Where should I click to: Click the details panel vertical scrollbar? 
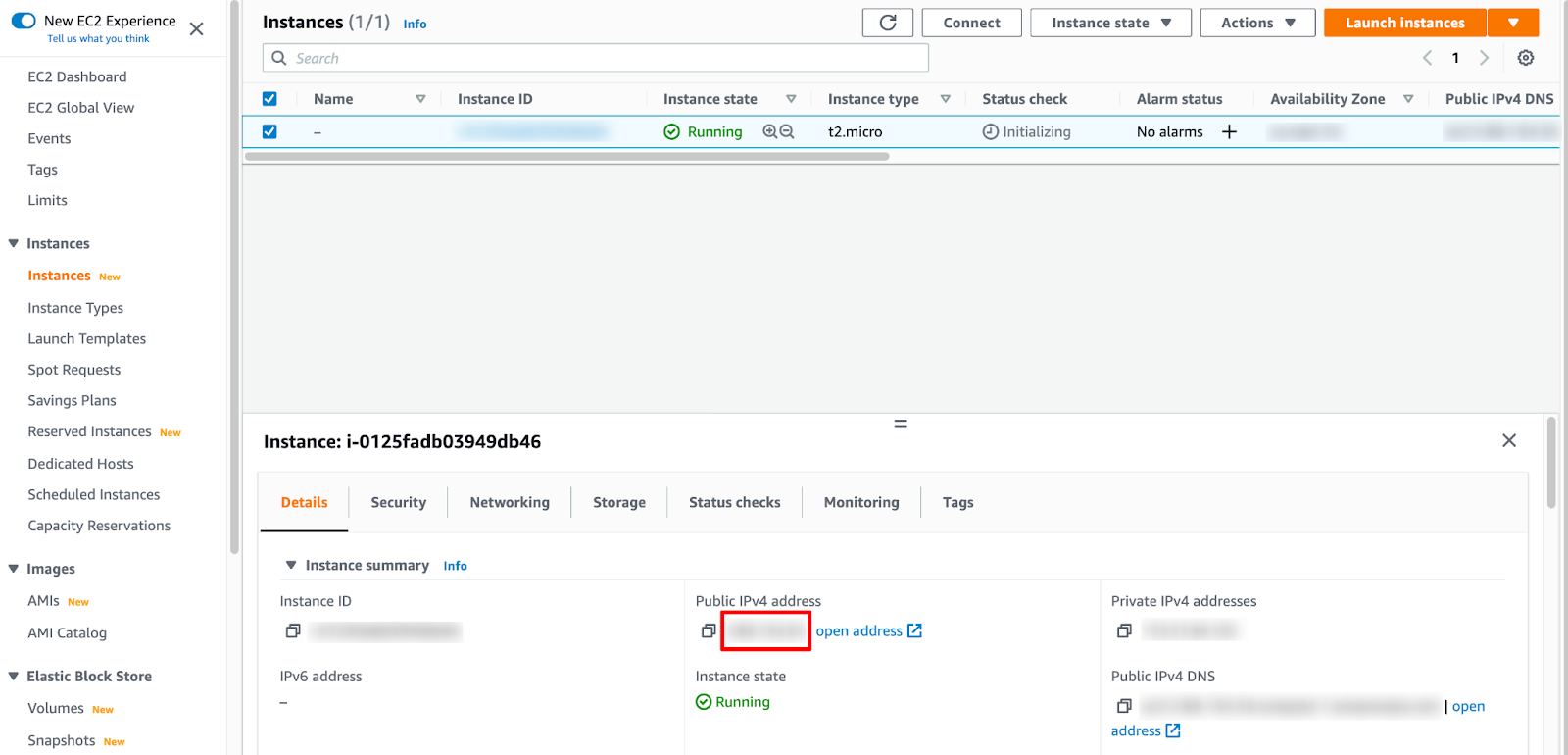coord(1551,463)
